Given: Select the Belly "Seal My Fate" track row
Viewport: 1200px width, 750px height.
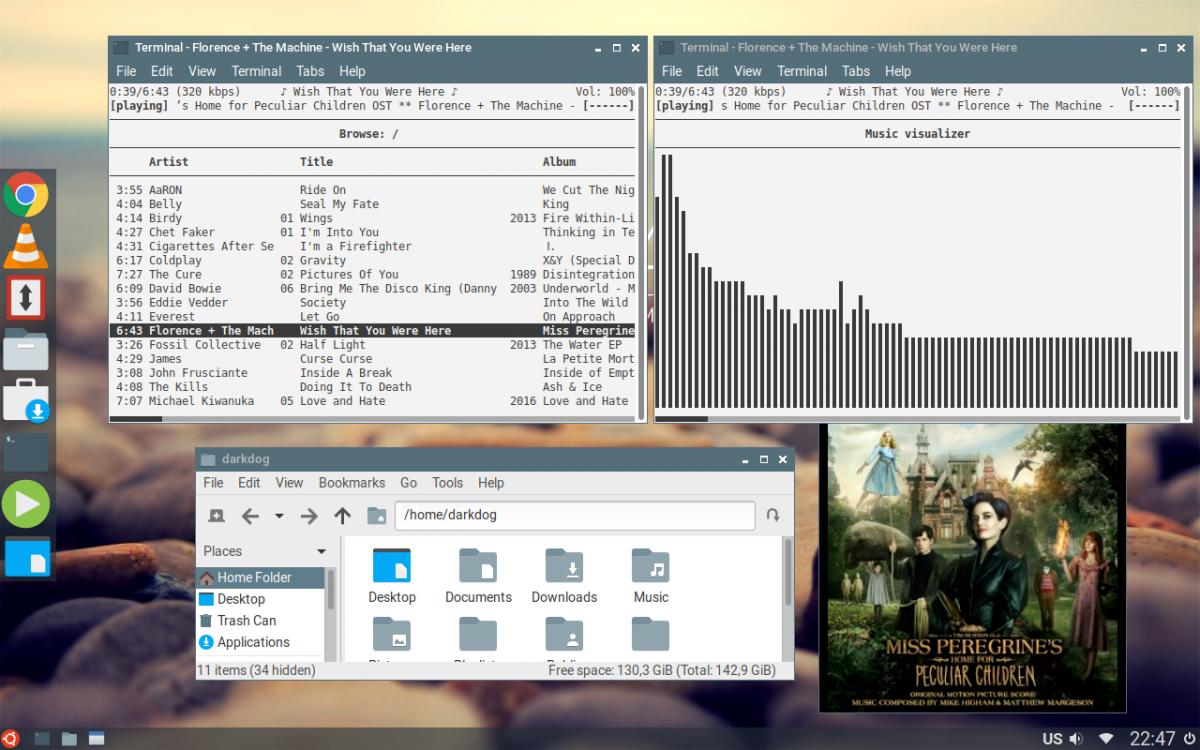Looking at the screenshot, I should pyautogui.click(x=372, y=204).
